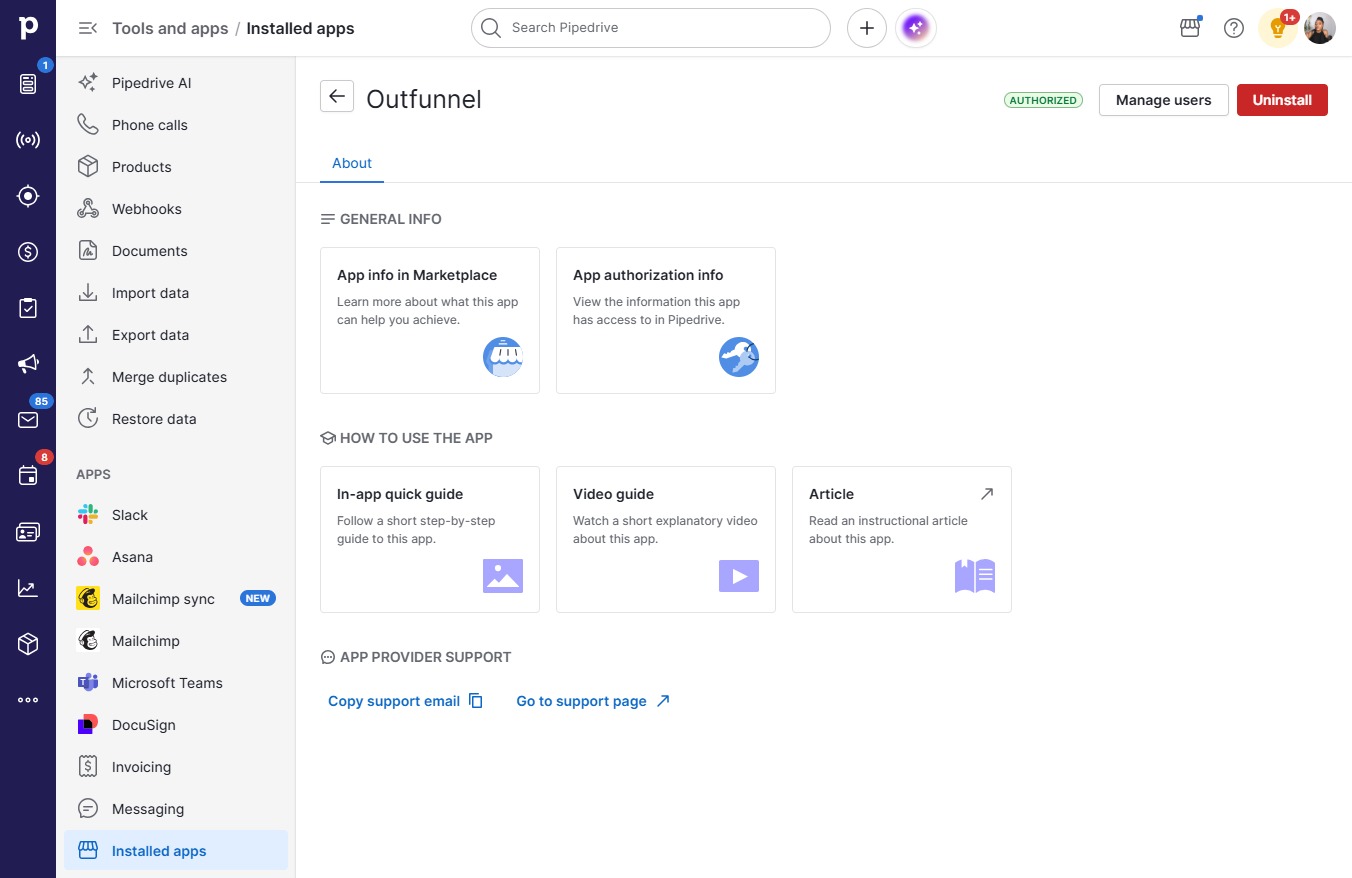Open the Asana app settings
This screenshot has height=878, width=1352.
(176, 557)
